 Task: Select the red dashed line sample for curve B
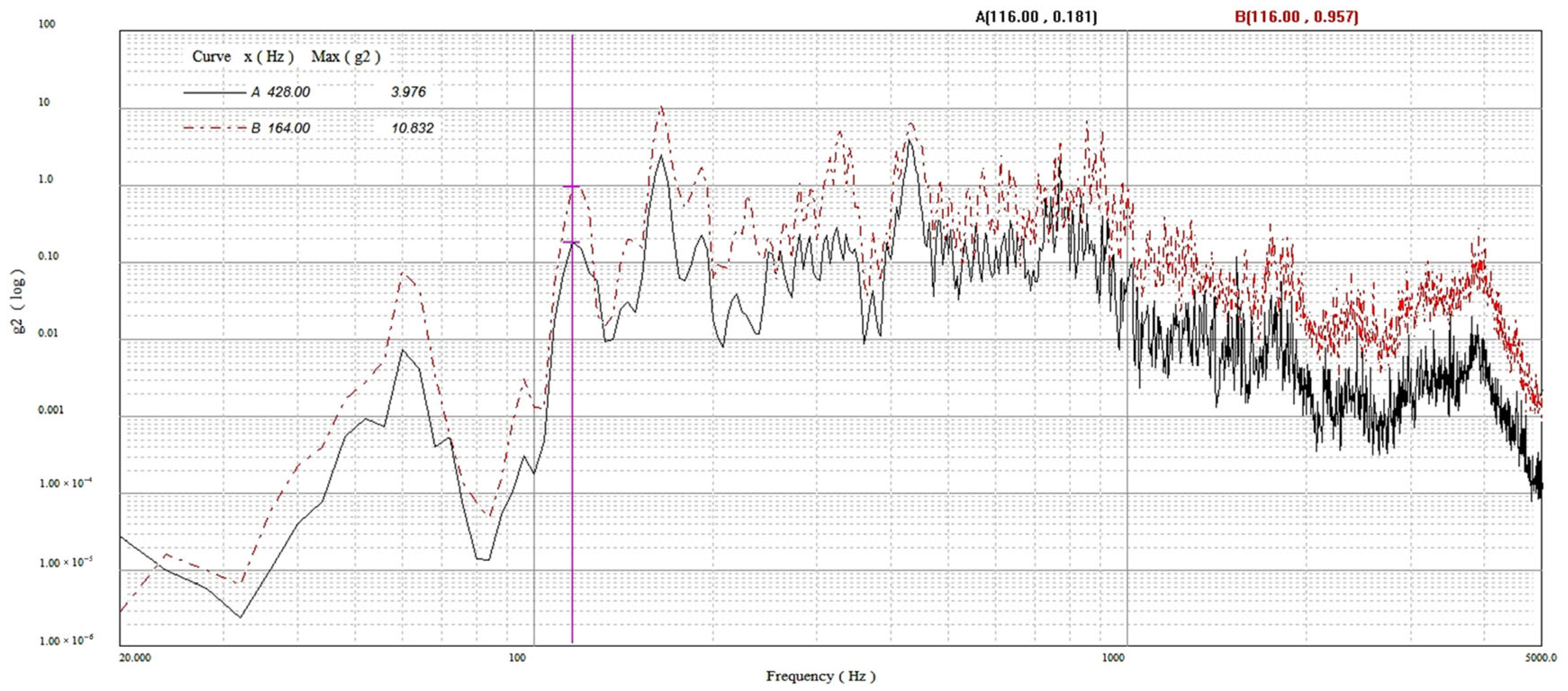point(214,128)
